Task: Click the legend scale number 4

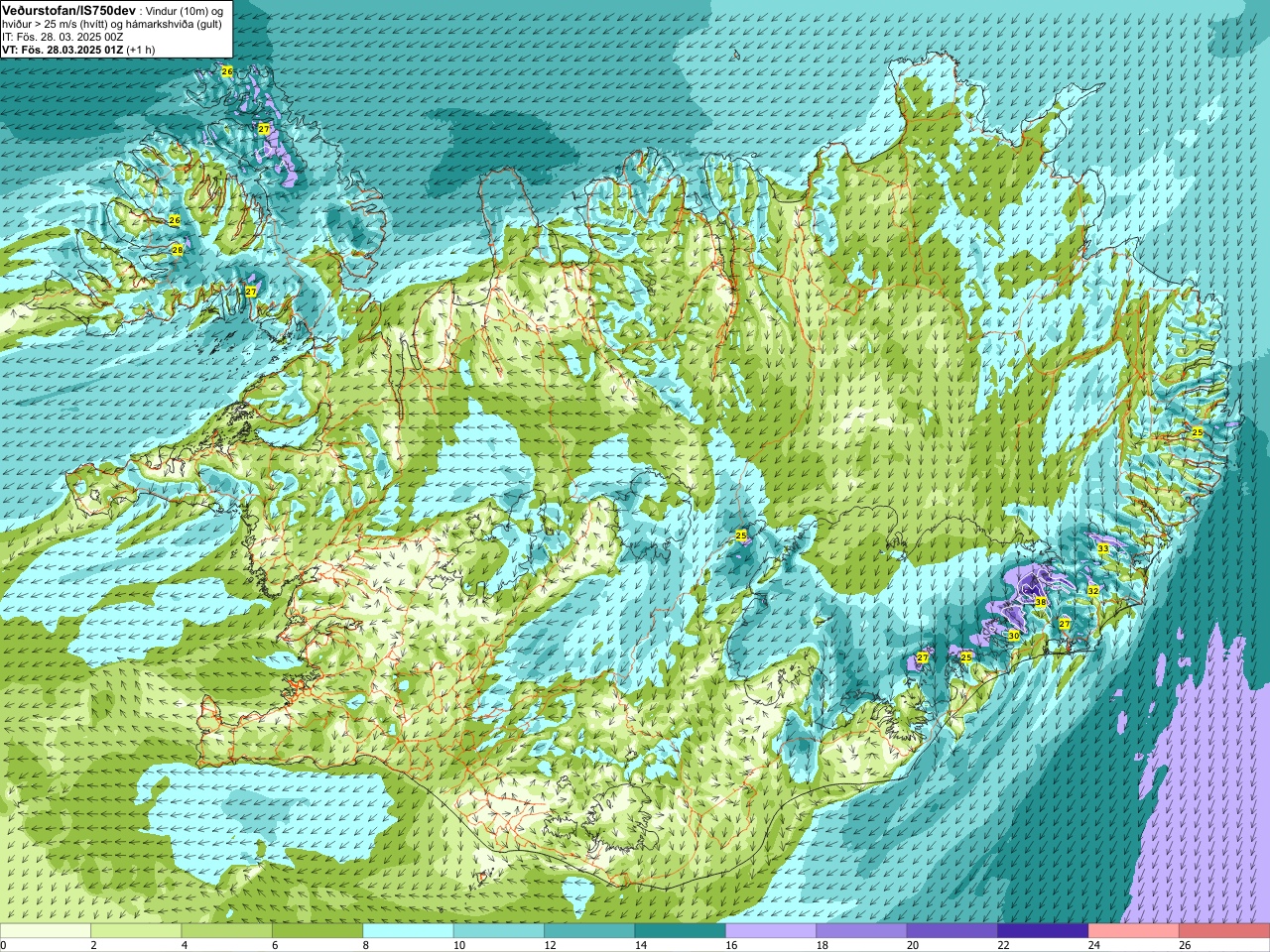Action: pos(184,945)
